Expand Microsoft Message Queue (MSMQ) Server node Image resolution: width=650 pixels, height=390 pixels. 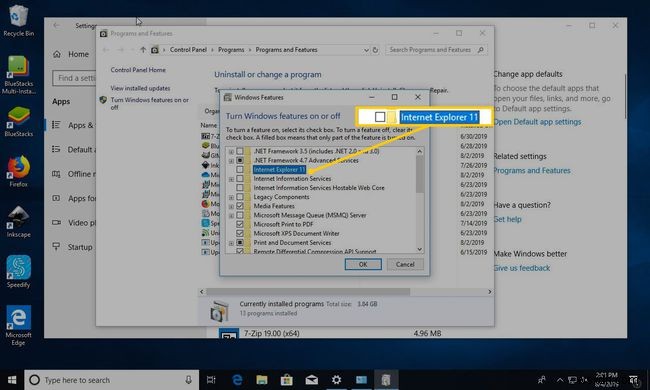click(x=231, y=216)
